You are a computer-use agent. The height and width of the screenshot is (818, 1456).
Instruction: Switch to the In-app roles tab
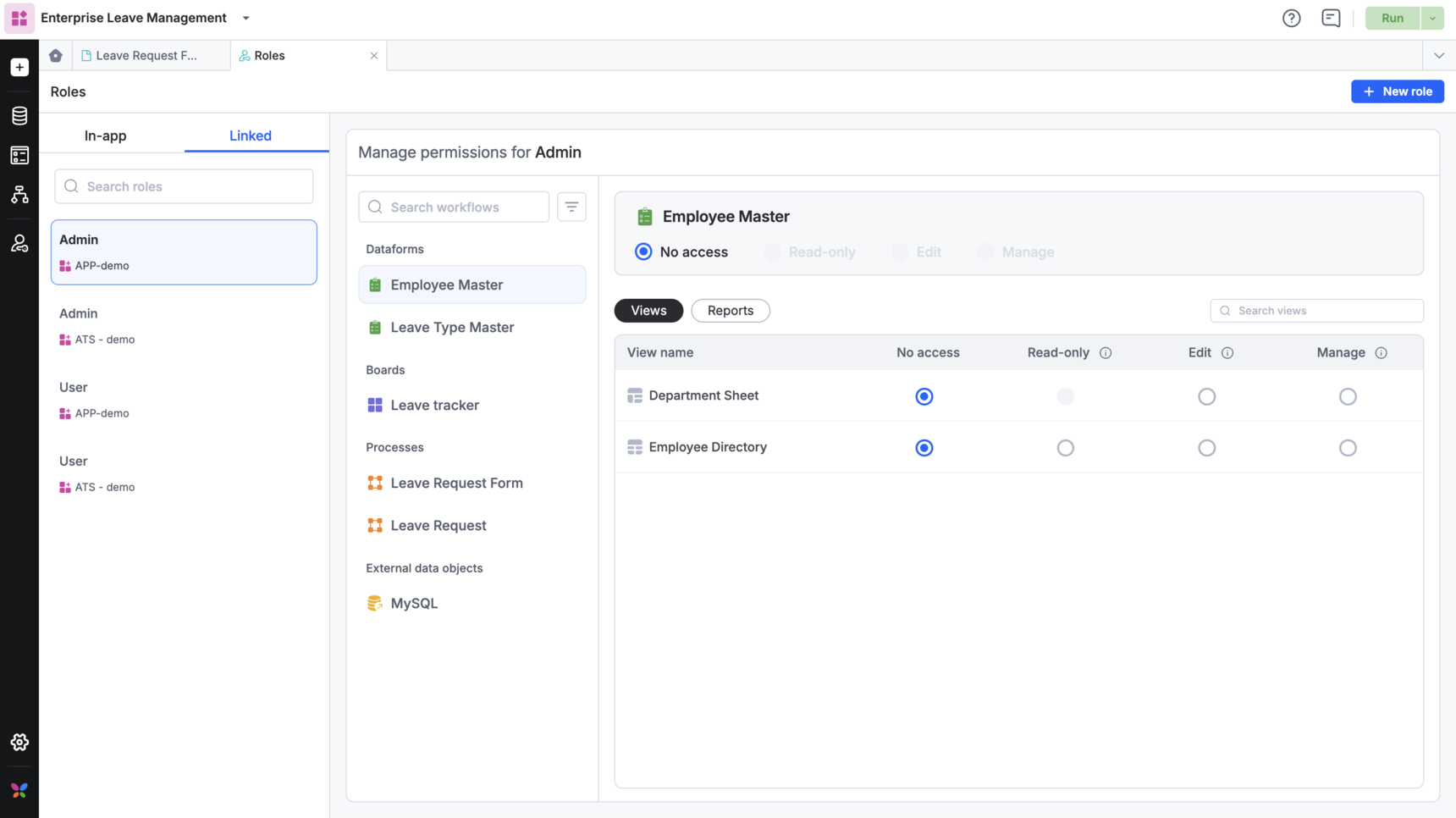point(105,135)
